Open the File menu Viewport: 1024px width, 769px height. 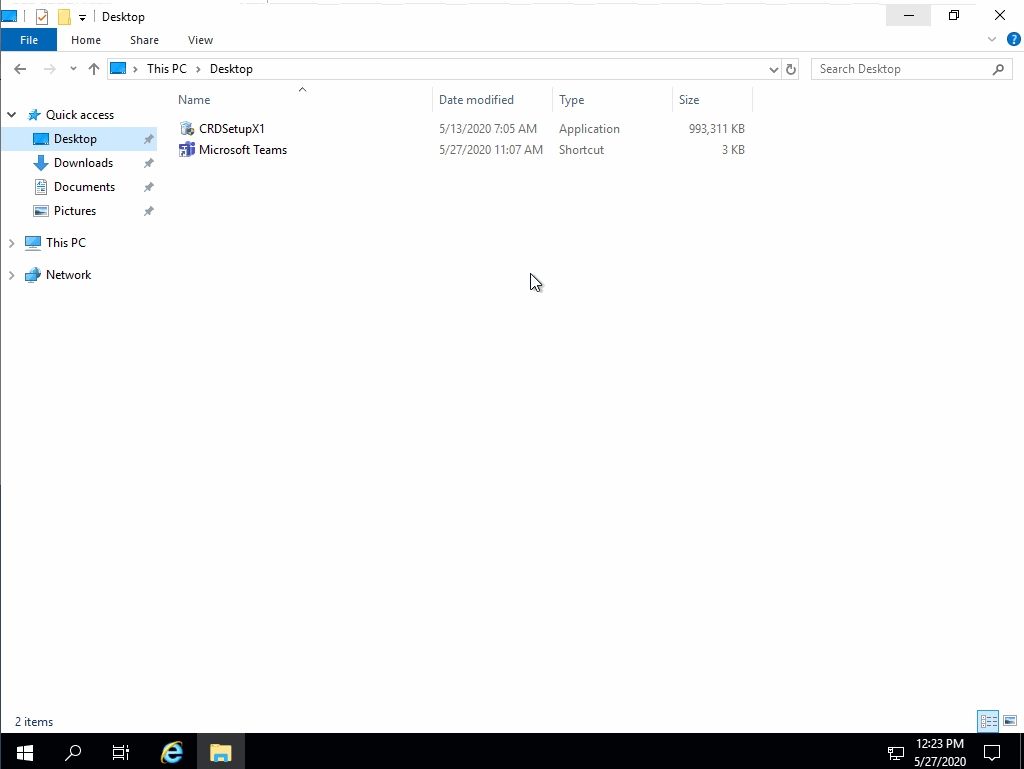(29, 40)
